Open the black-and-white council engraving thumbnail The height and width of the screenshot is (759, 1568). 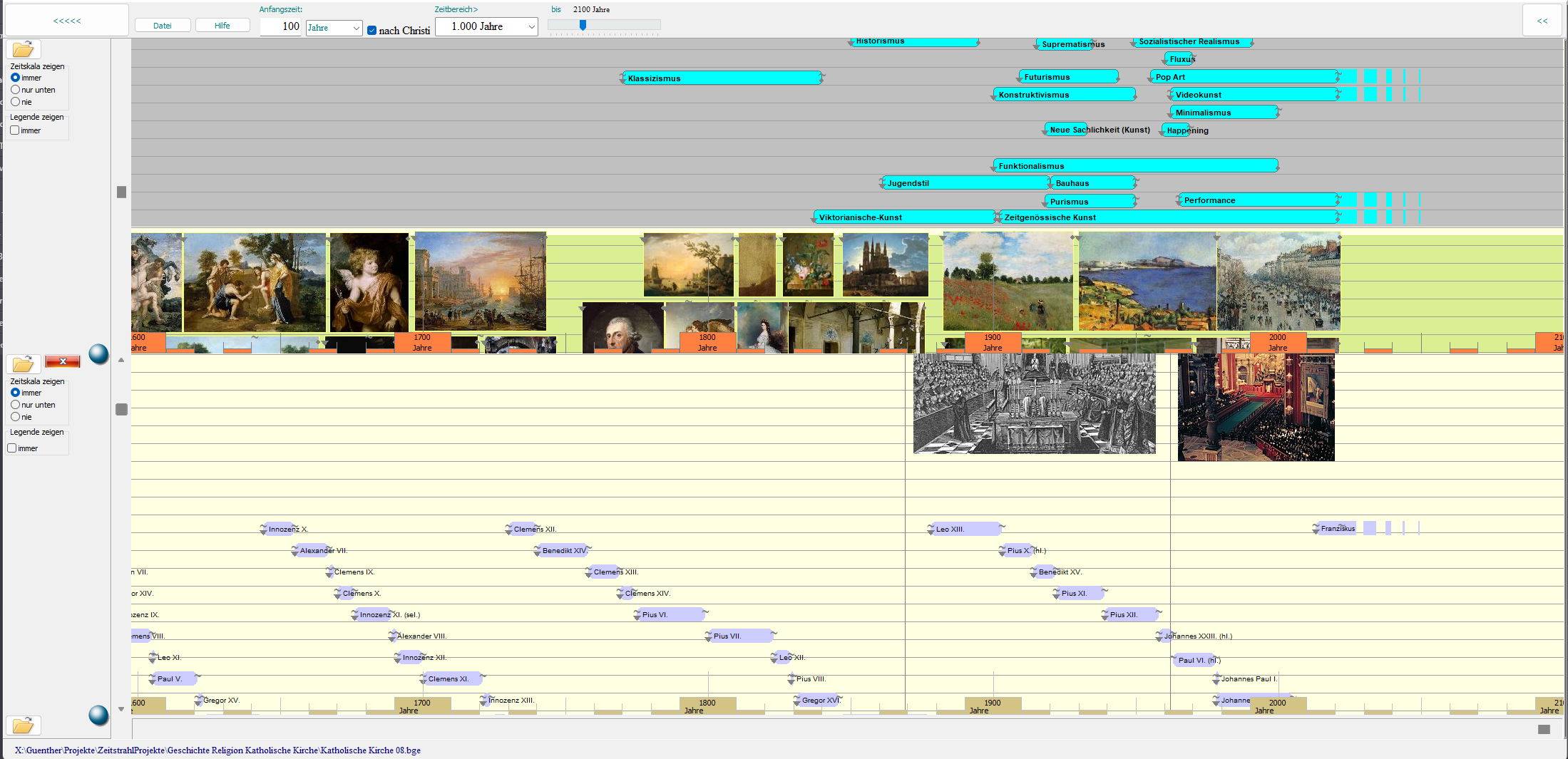tap(1035, 403)
